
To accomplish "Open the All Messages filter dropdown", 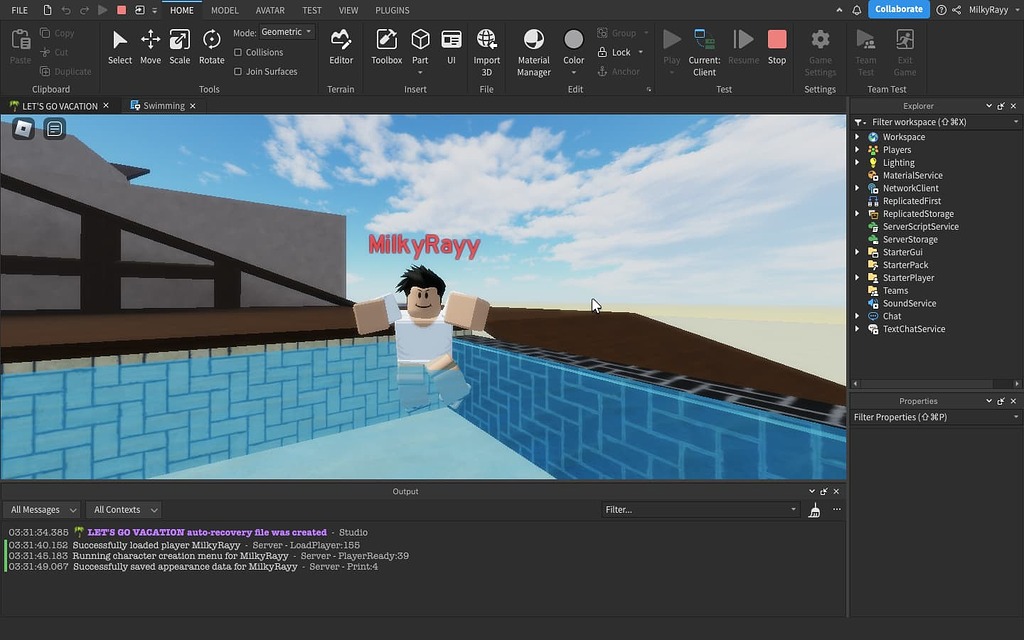I will click(42, 509).
